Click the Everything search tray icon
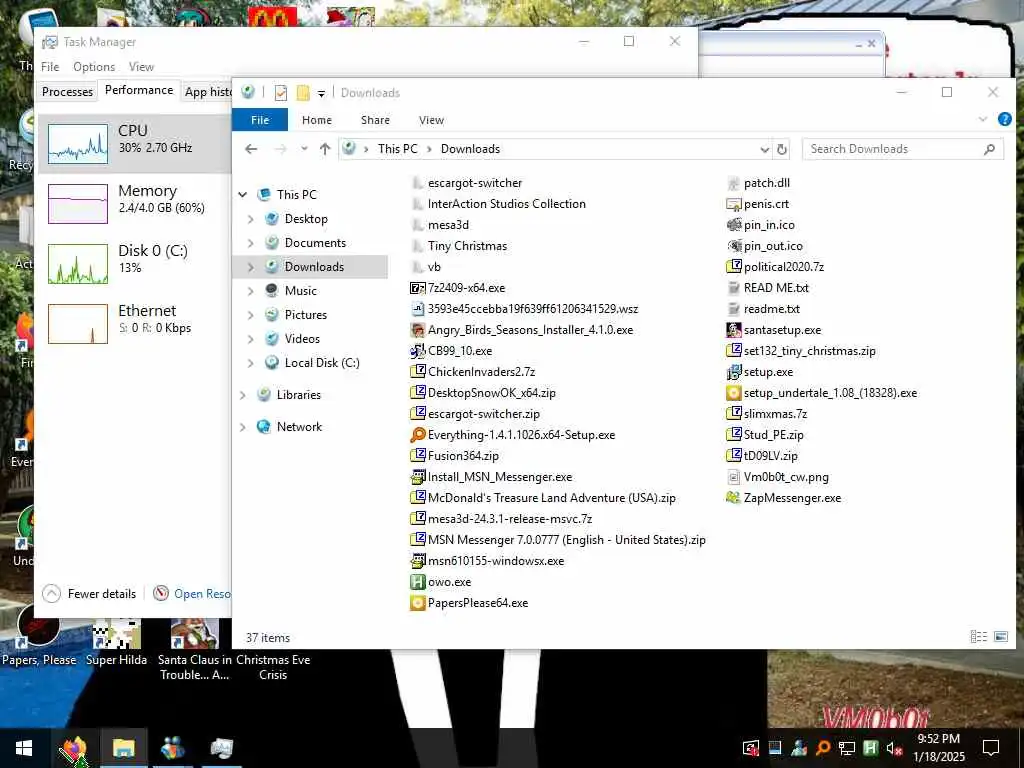Viewport: 1024px width, 768px height. click(823, 748)
